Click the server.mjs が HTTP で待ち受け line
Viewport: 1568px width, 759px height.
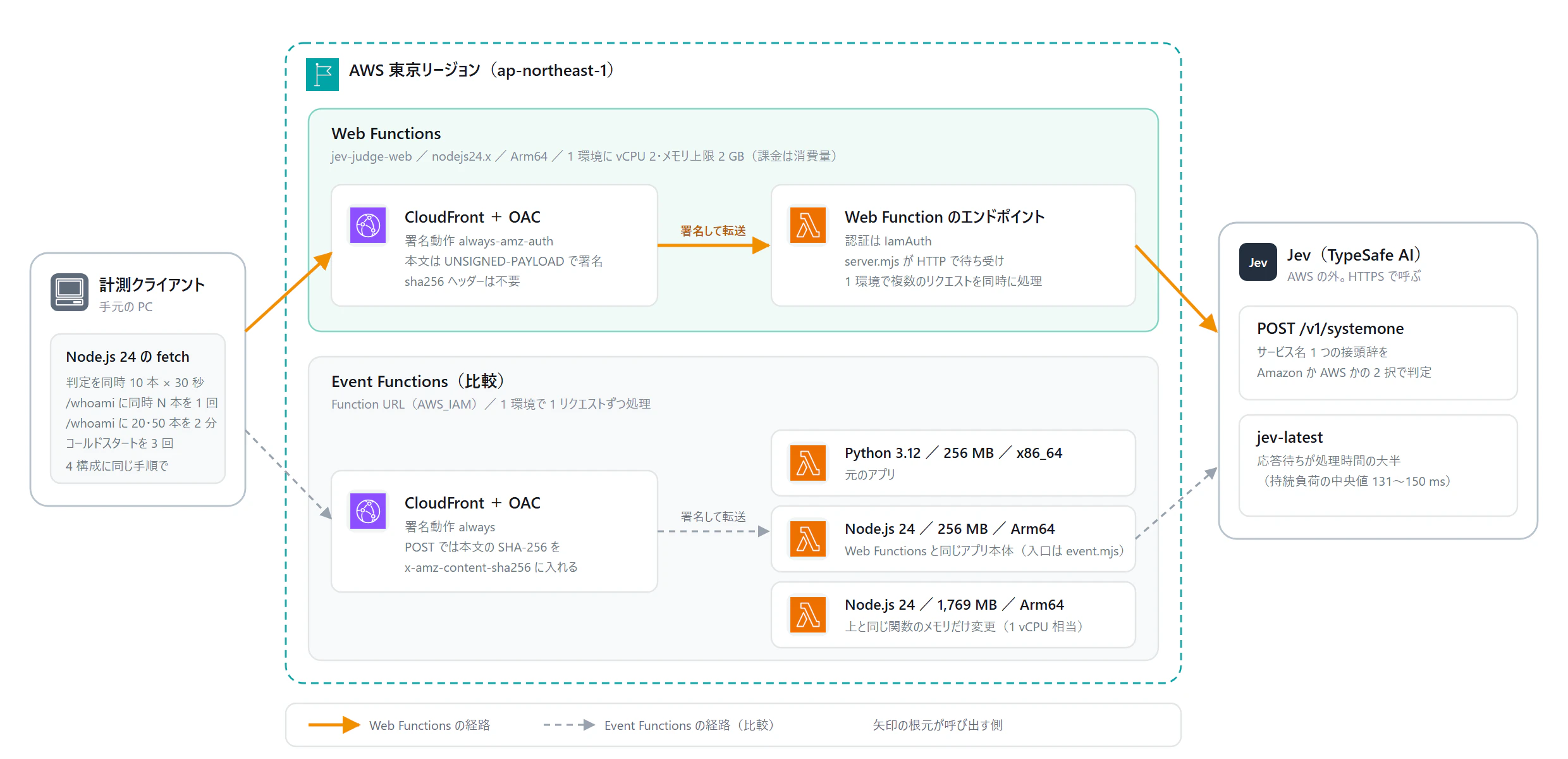pyautogui.click(x=924, y=261)
